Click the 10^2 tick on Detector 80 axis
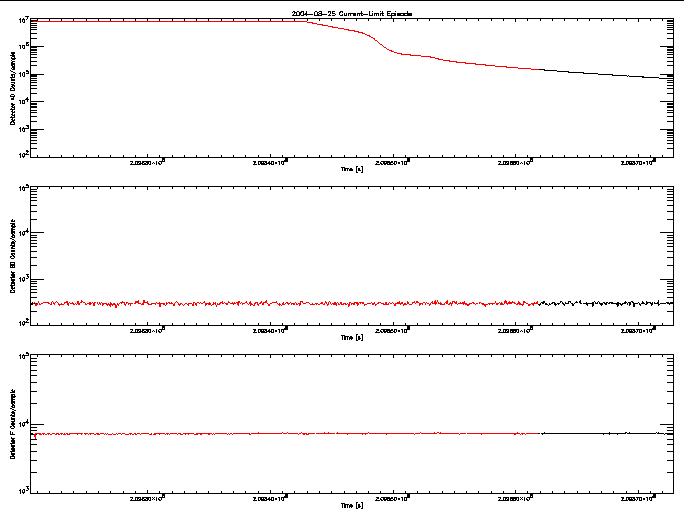684x518 pixels. click(x=24, y=322)
